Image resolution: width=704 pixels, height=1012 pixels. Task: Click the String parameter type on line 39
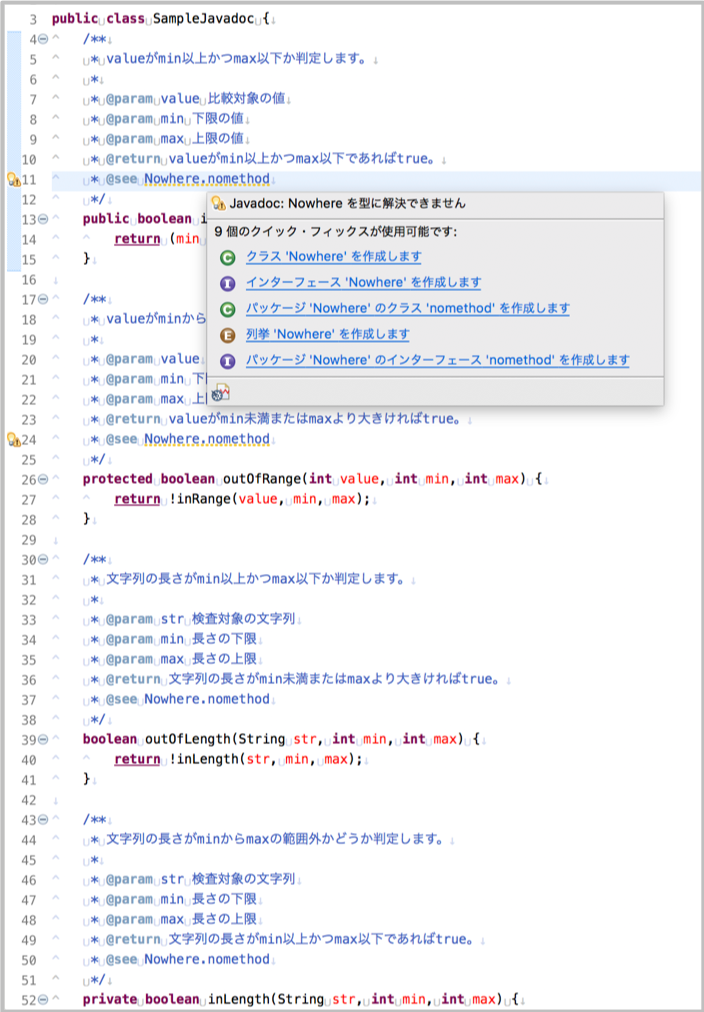(x=262, y=740)
